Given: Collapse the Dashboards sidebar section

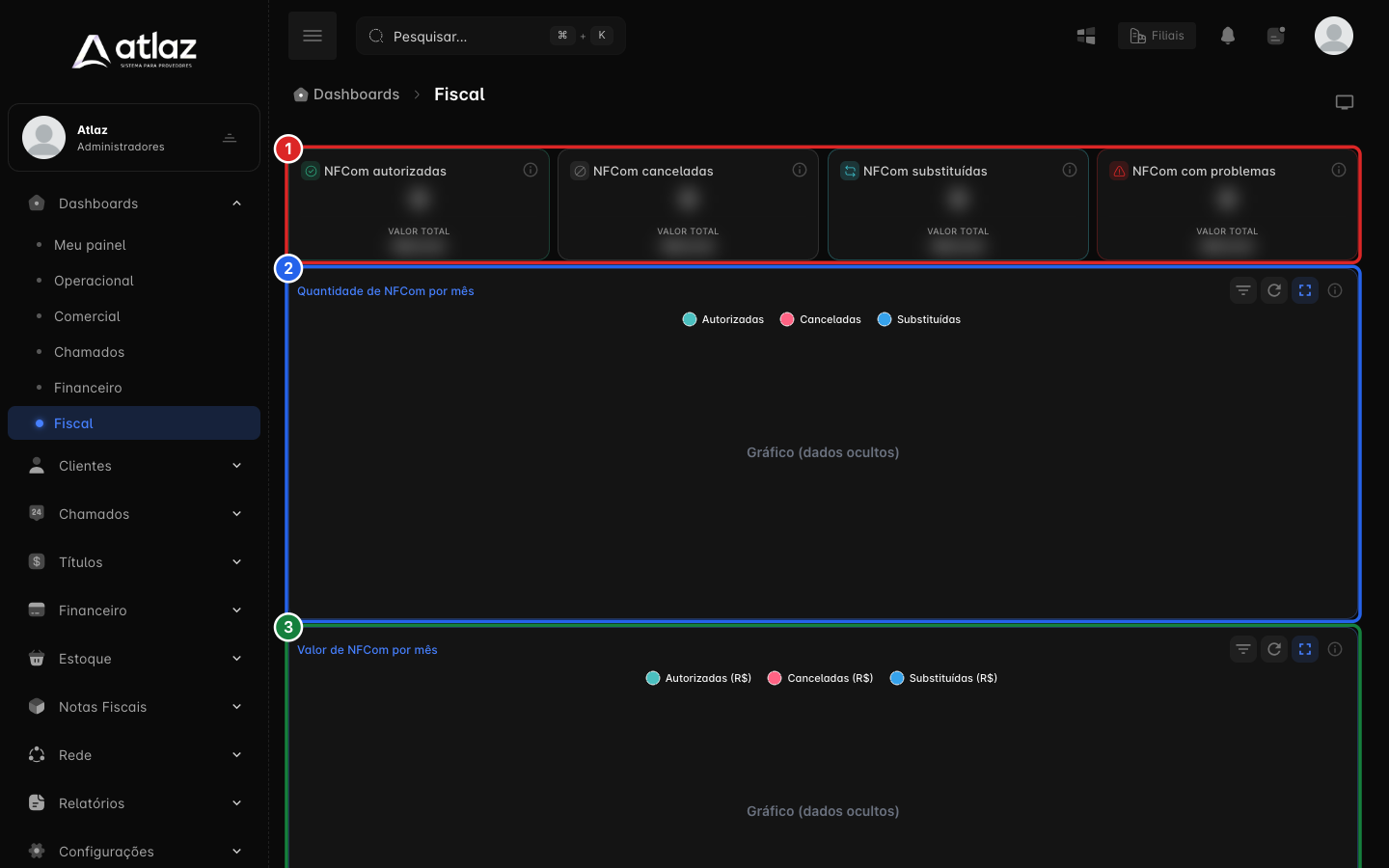Looking at the screenshot, I should (134, 203).
